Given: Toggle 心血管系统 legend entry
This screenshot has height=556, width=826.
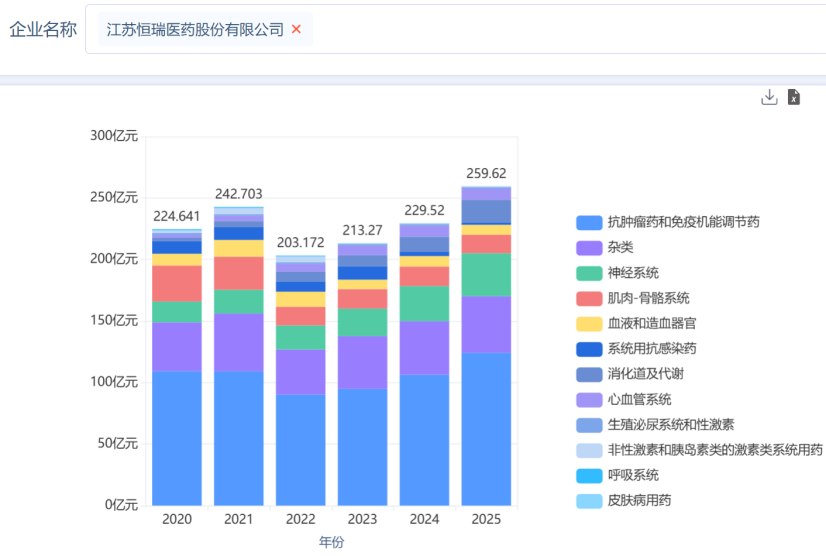Looking at the screenshot, I should (x=624, y=399).
